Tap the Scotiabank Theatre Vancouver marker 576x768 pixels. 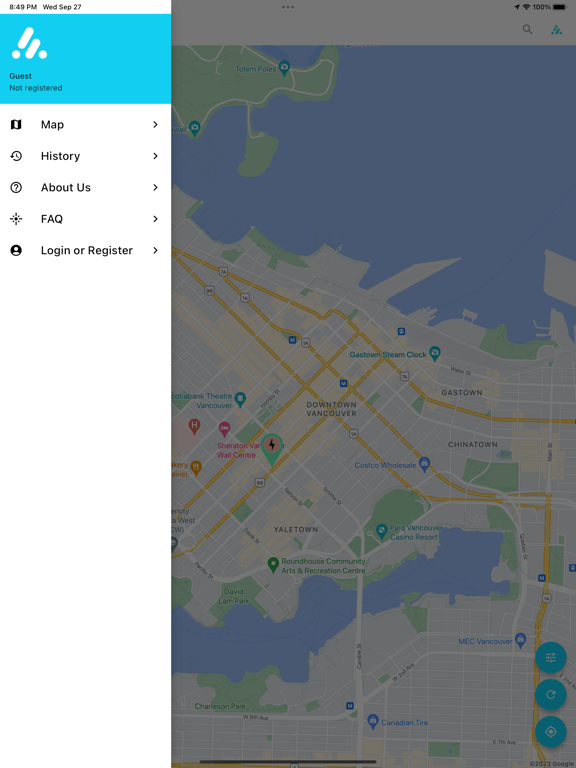click(x=240, y=399)
